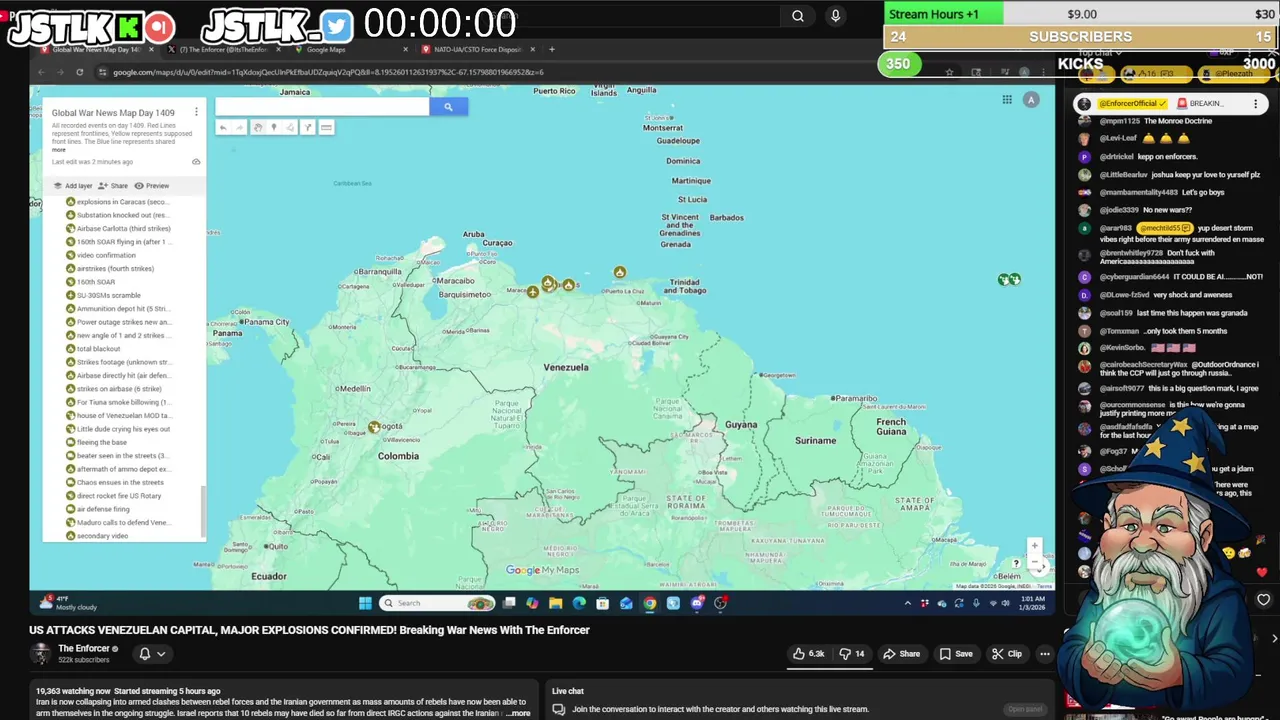Viewport: 1280px width, 720px height.
Task: Select 'Ammunition depot hit' list entry
Action: [118, 309]
